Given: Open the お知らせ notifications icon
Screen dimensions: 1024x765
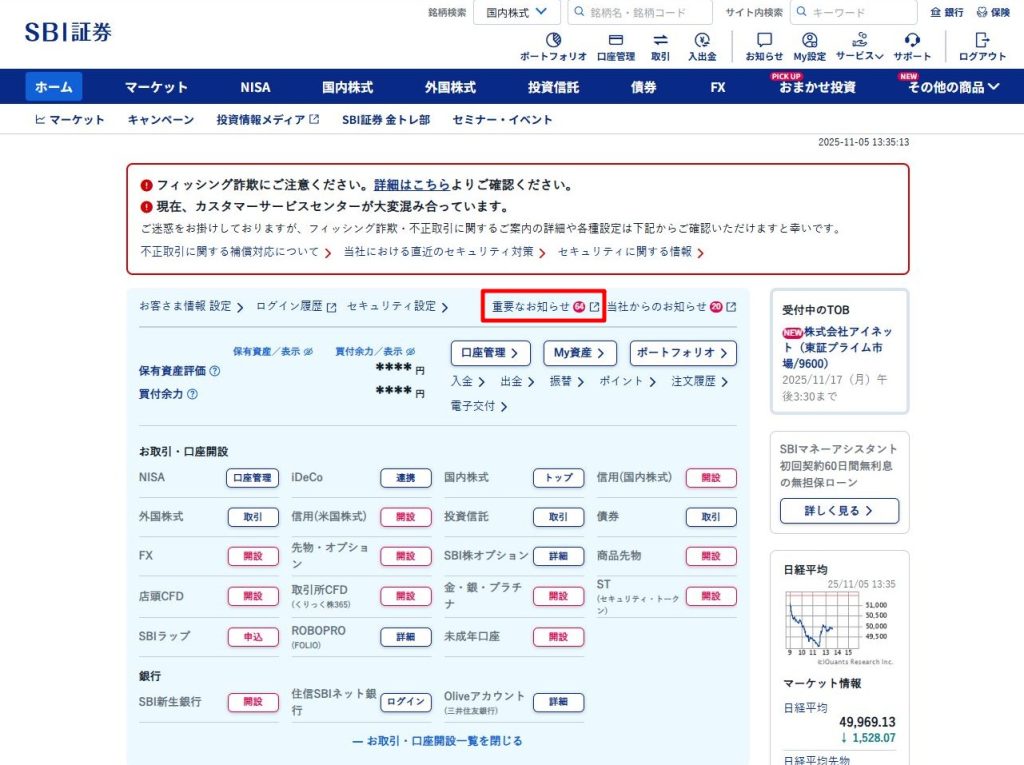Looking at the screenshot, I should pos(764,41).
